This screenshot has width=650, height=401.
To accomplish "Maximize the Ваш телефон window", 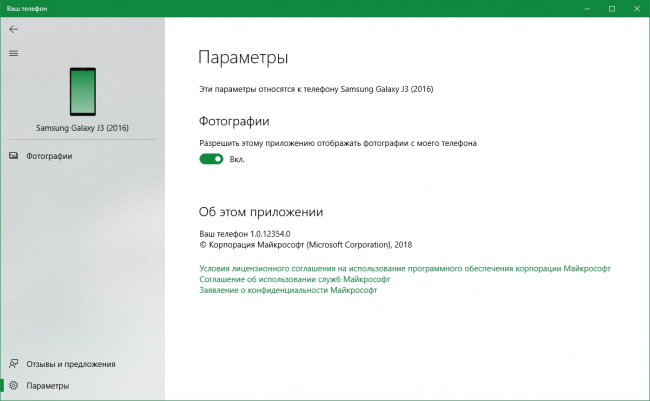I will point(612,8).
